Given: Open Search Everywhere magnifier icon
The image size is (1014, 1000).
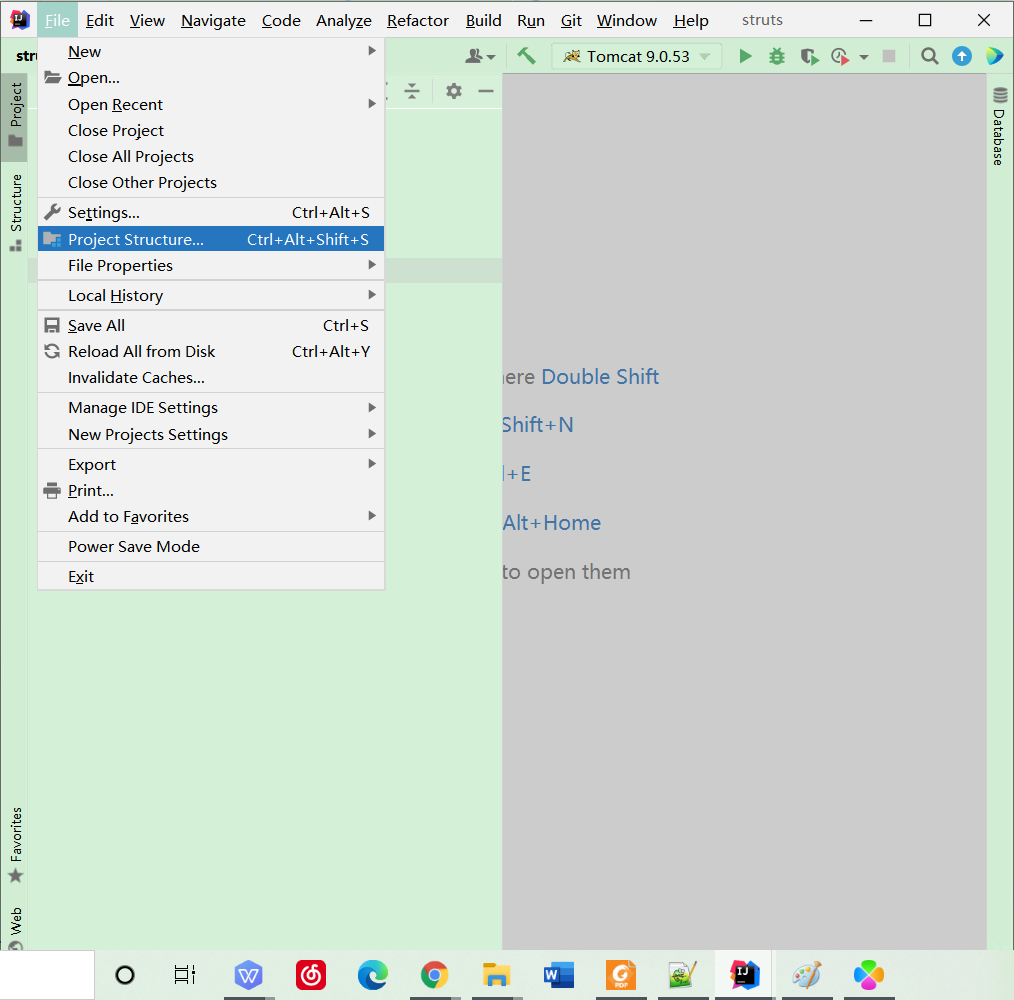Looking at the screenshot, I should point(929,56).
